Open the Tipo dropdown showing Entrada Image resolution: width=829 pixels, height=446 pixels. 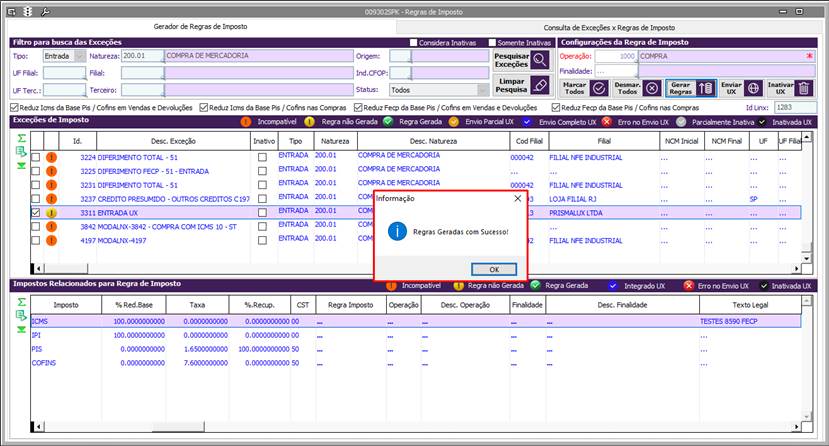[x=80, y=57]
